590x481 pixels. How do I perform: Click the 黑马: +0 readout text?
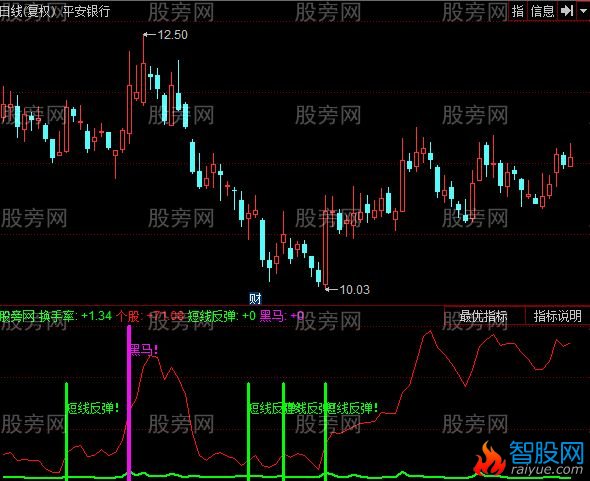[x=282, y=316]
